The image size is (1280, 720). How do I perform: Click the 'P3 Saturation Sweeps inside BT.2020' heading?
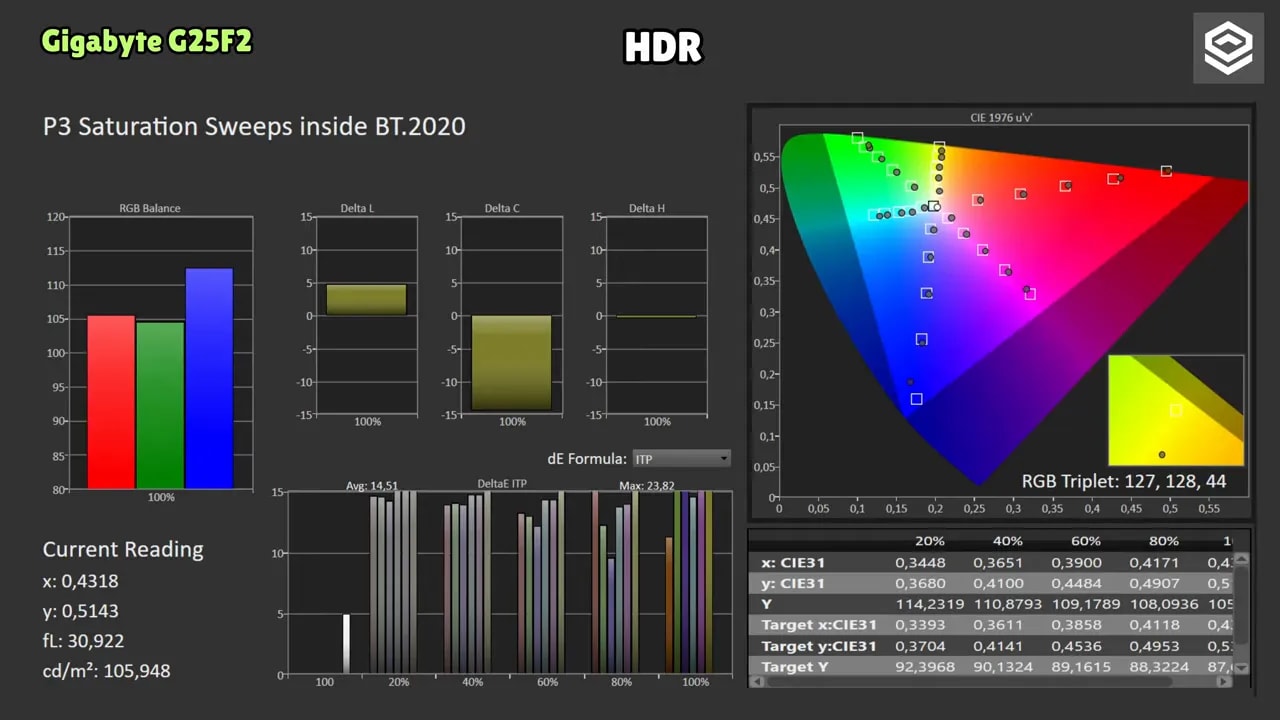(x=254, y=127)
